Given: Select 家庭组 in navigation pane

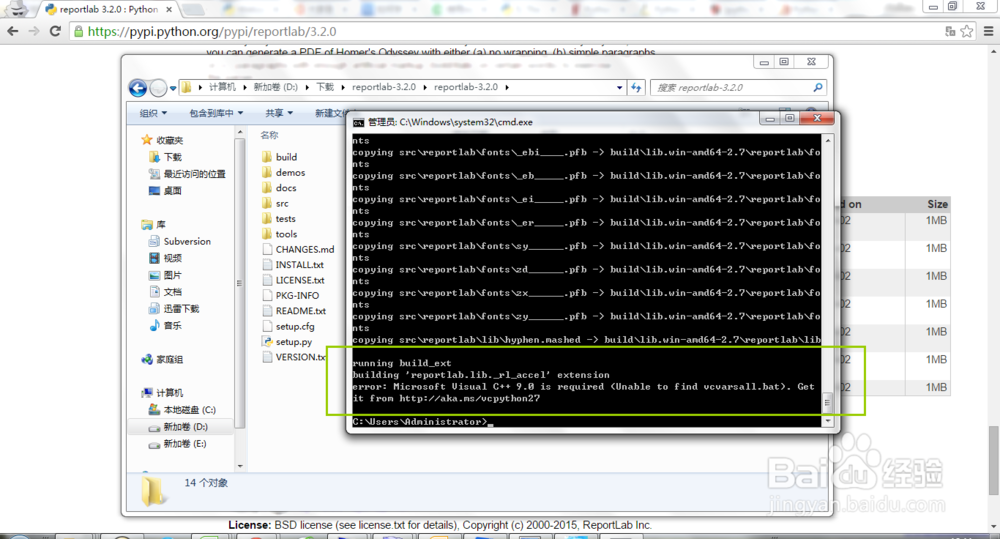Looking at the screenshot, I should pos(170,359).
